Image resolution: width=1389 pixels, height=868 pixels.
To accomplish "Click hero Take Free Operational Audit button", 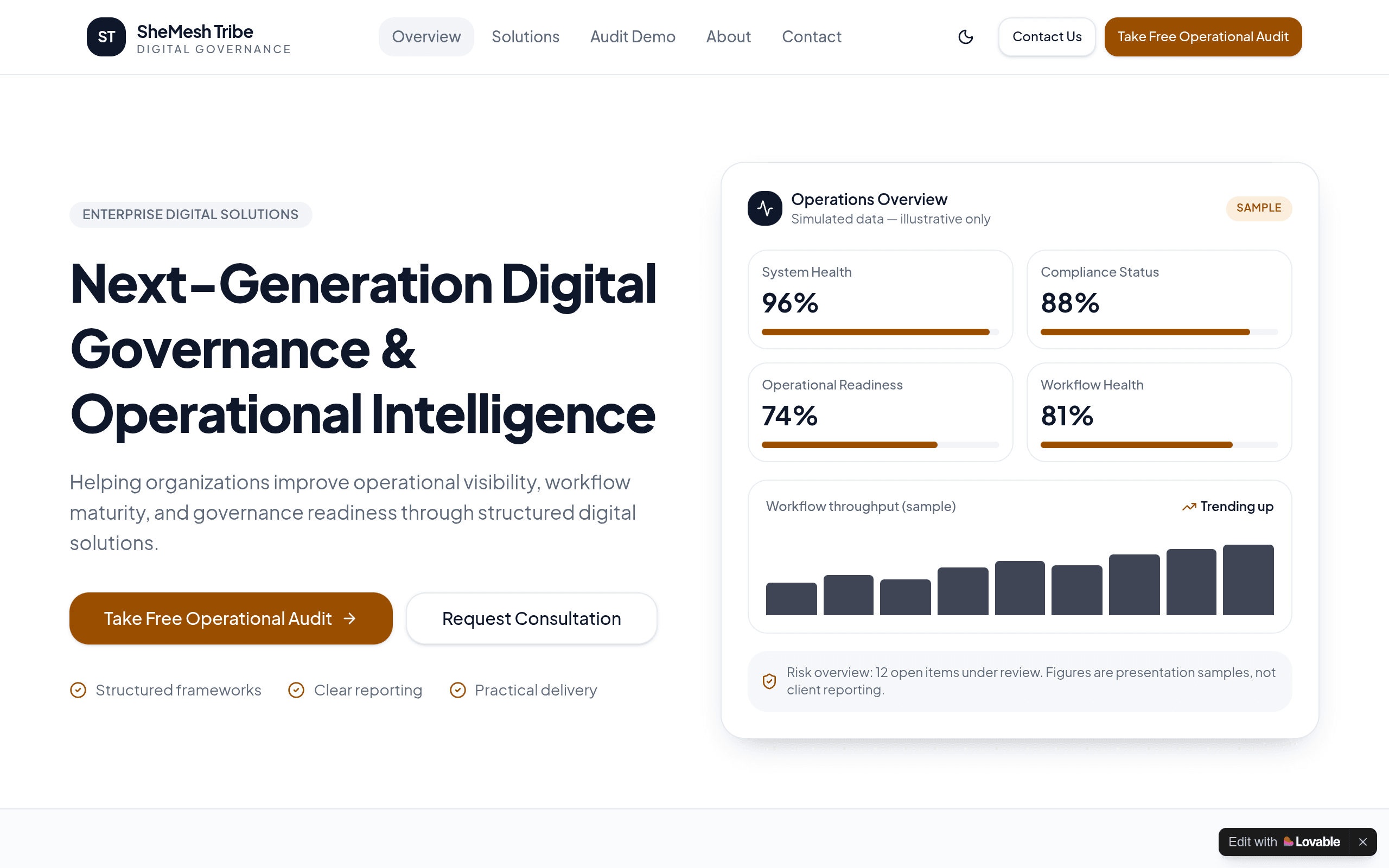I will (231, 618).
